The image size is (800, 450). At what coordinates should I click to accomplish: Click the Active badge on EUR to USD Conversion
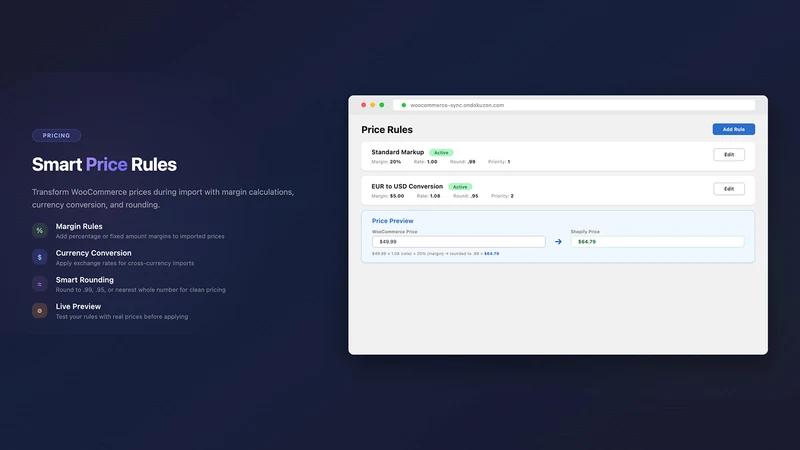(x=460, y=187)
